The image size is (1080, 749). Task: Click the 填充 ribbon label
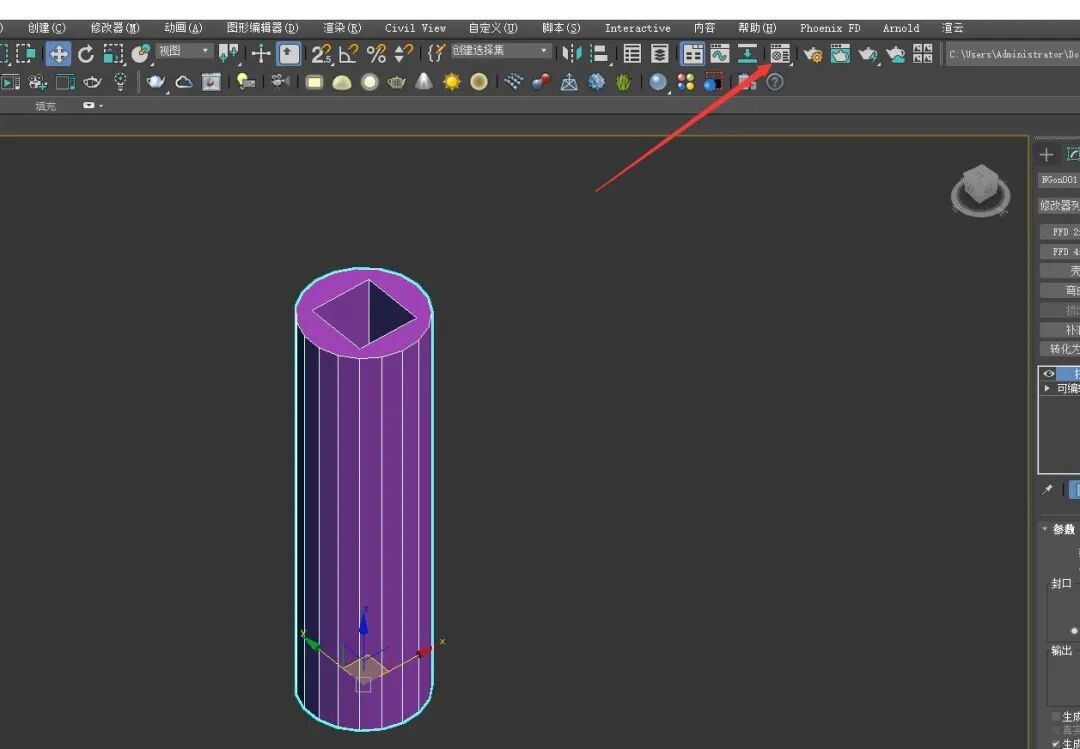(45, 106)
